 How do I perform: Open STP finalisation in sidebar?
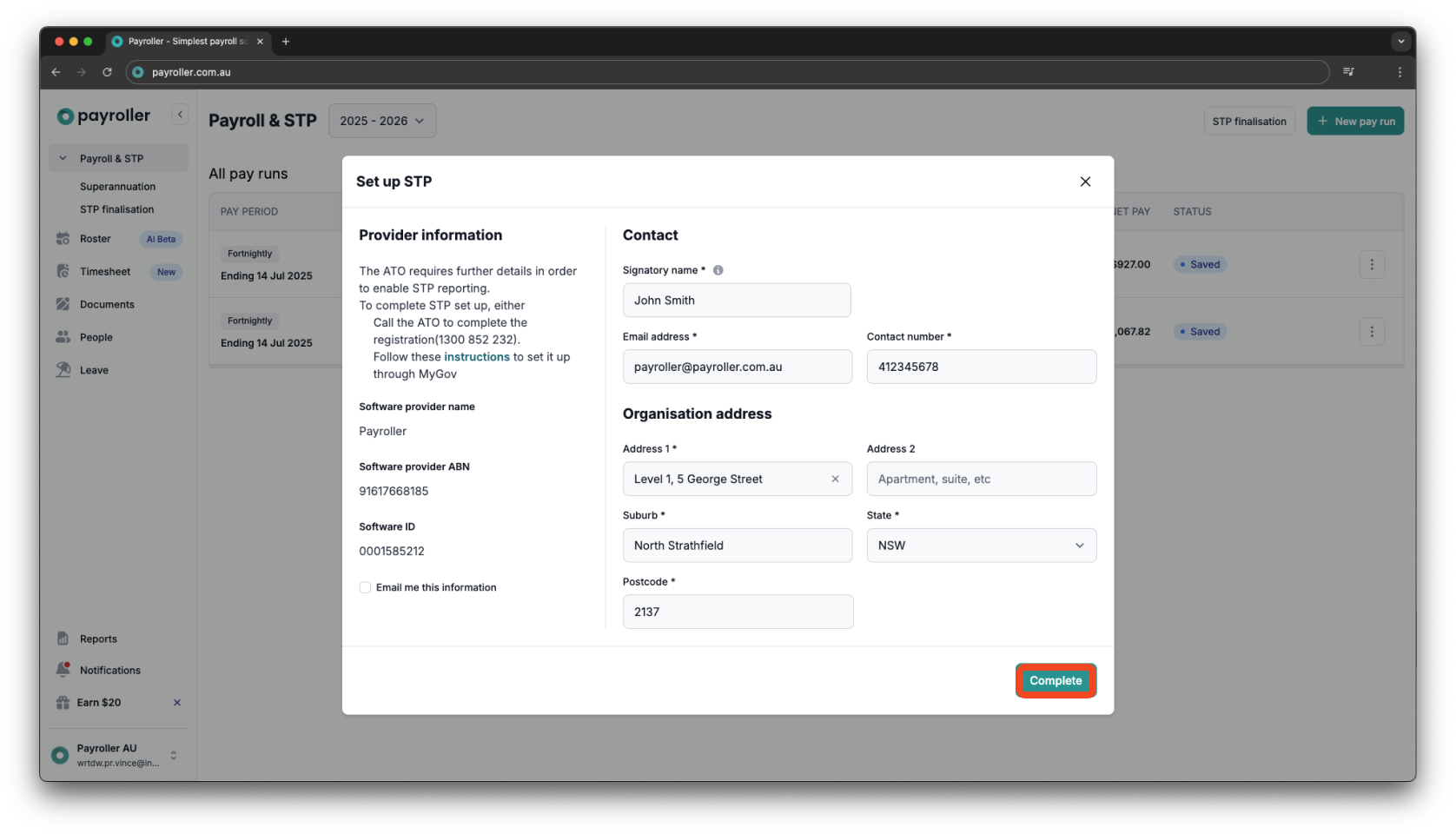pos(116,209)
